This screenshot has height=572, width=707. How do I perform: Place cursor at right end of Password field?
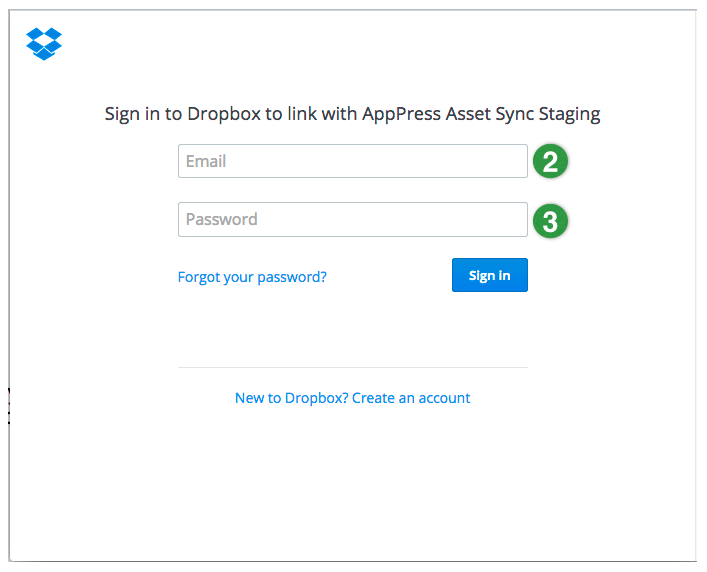coord(521,220)
